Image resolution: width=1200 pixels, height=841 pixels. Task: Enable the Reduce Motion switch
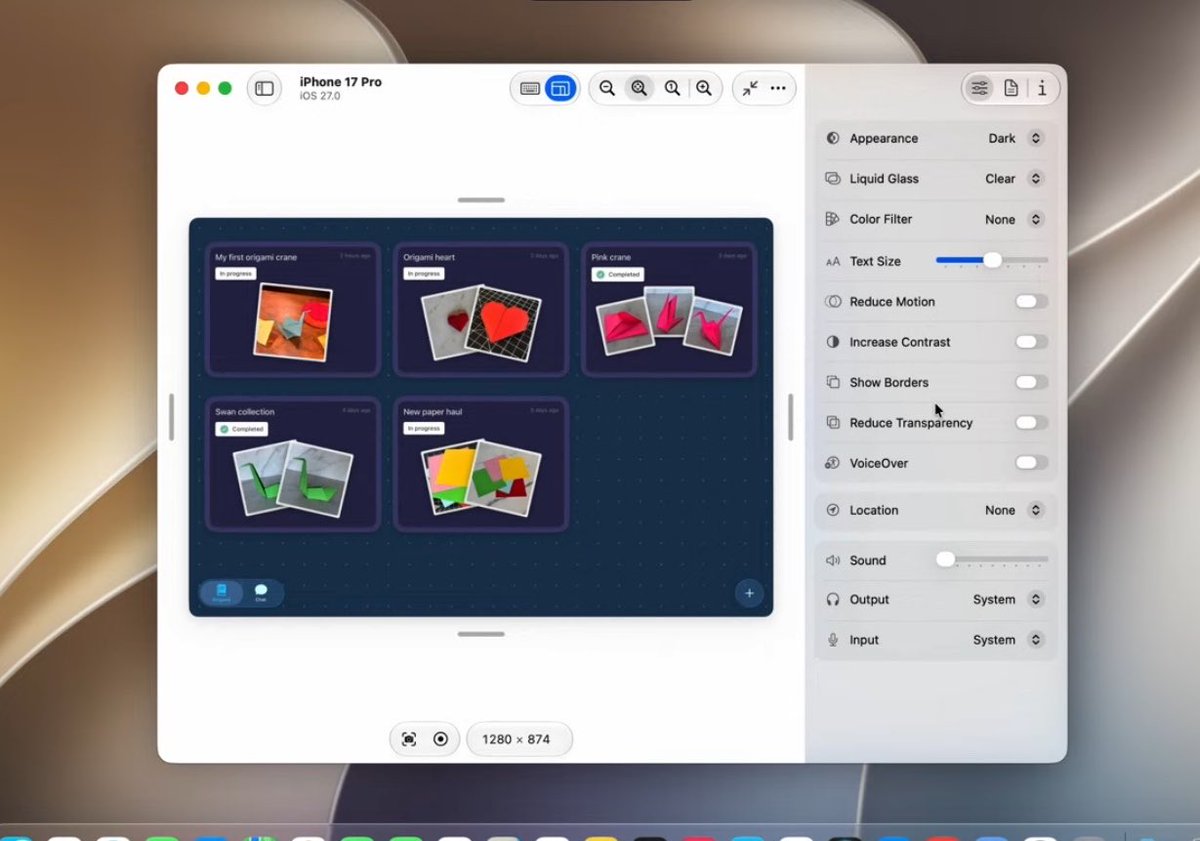point(1032,301)
